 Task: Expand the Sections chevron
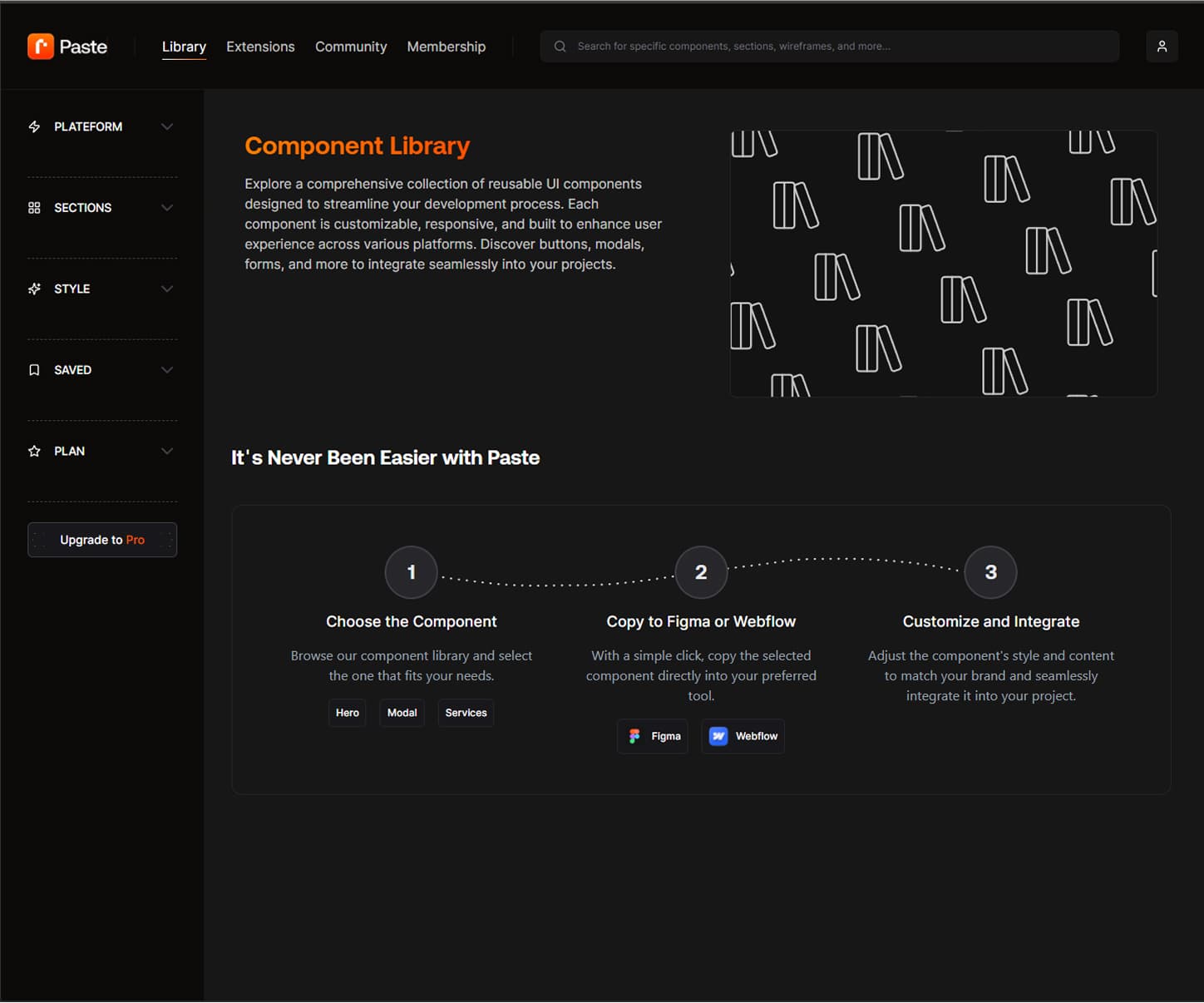tap(167, 208)
